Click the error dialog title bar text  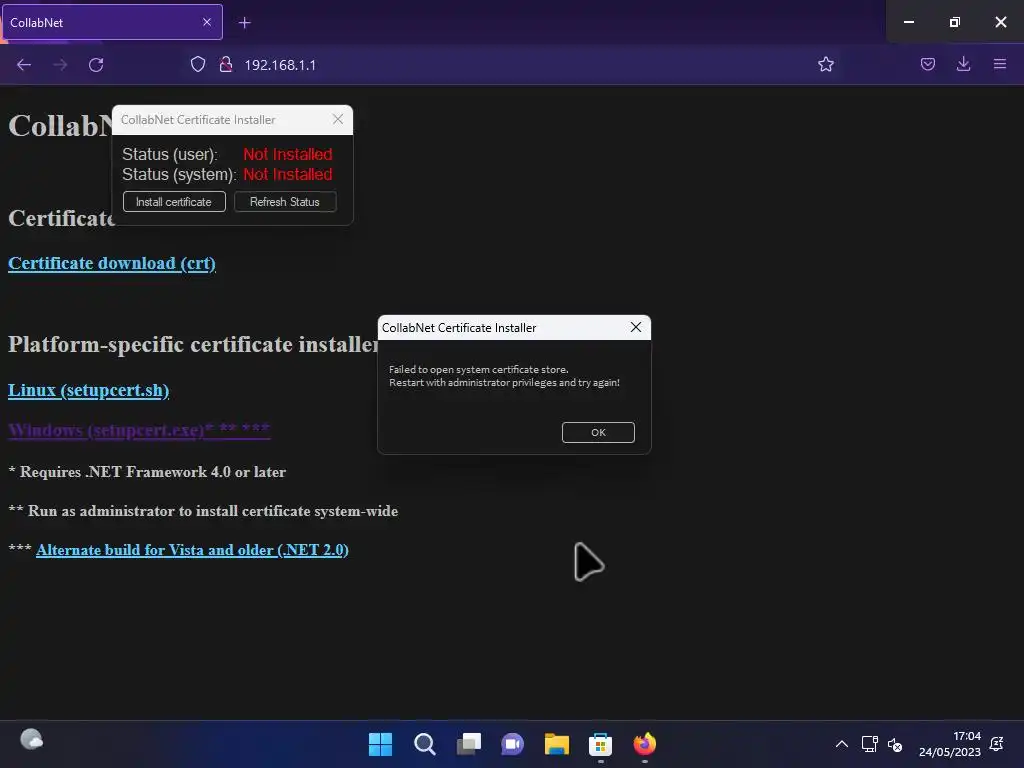(459, 328)
